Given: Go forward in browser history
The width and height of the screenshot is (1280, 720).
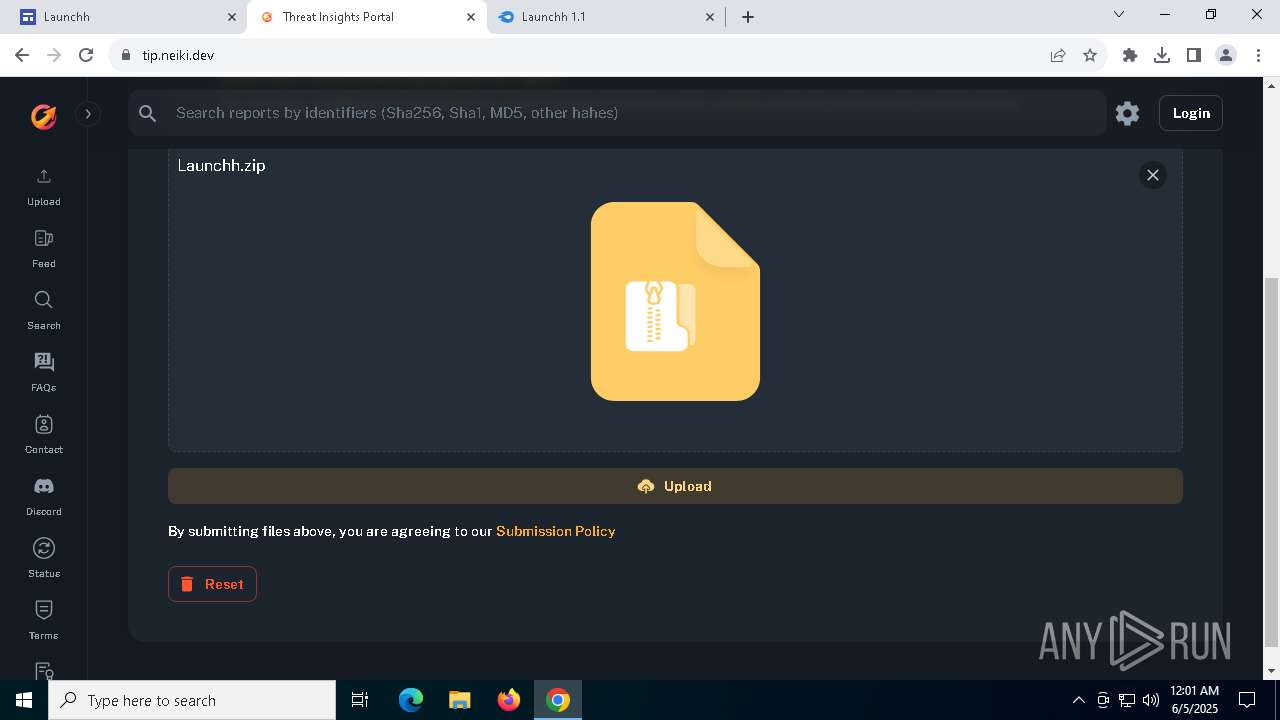Looking at the screenshot, I should 54,55.
